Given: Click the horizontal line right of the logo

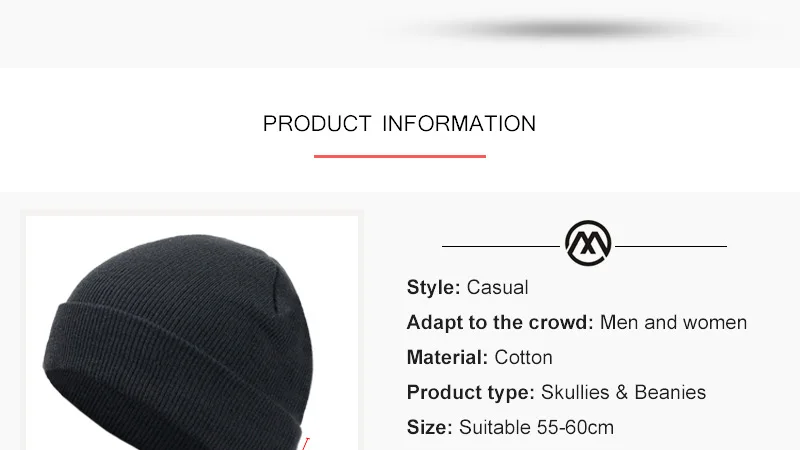Looking at the screenshot, I should coord(671,246).
